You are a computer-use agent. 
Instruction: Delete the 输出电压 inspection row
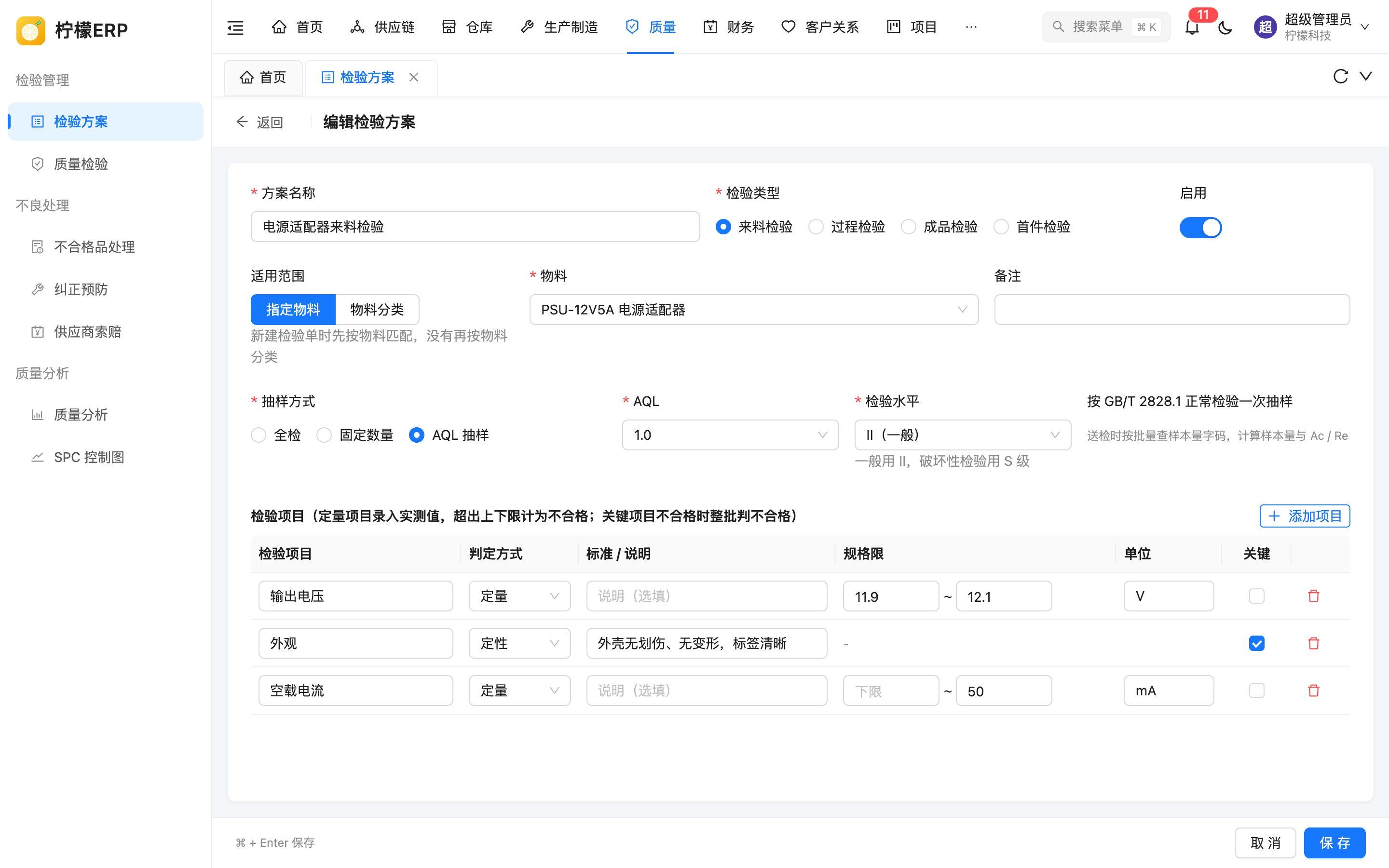(1313, 596)
